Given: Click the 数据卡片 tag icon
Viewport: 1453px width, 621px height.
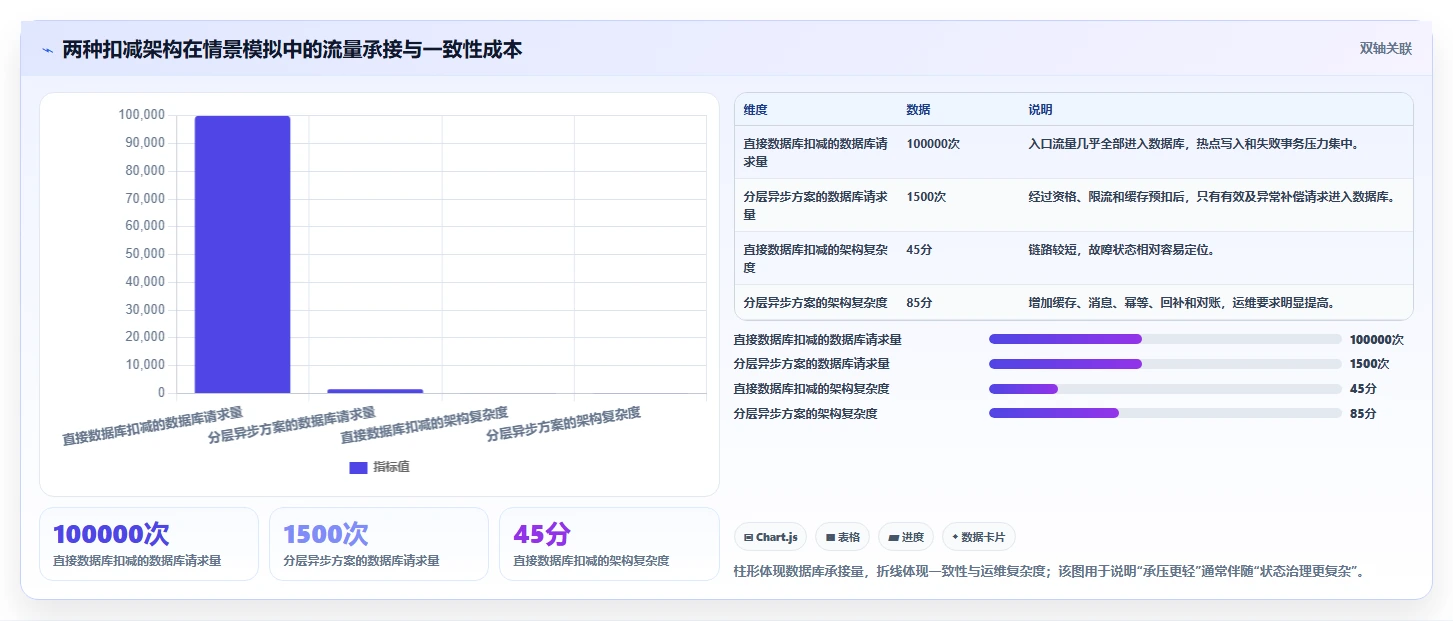Looking at the screenshot, I should (955, 537).
